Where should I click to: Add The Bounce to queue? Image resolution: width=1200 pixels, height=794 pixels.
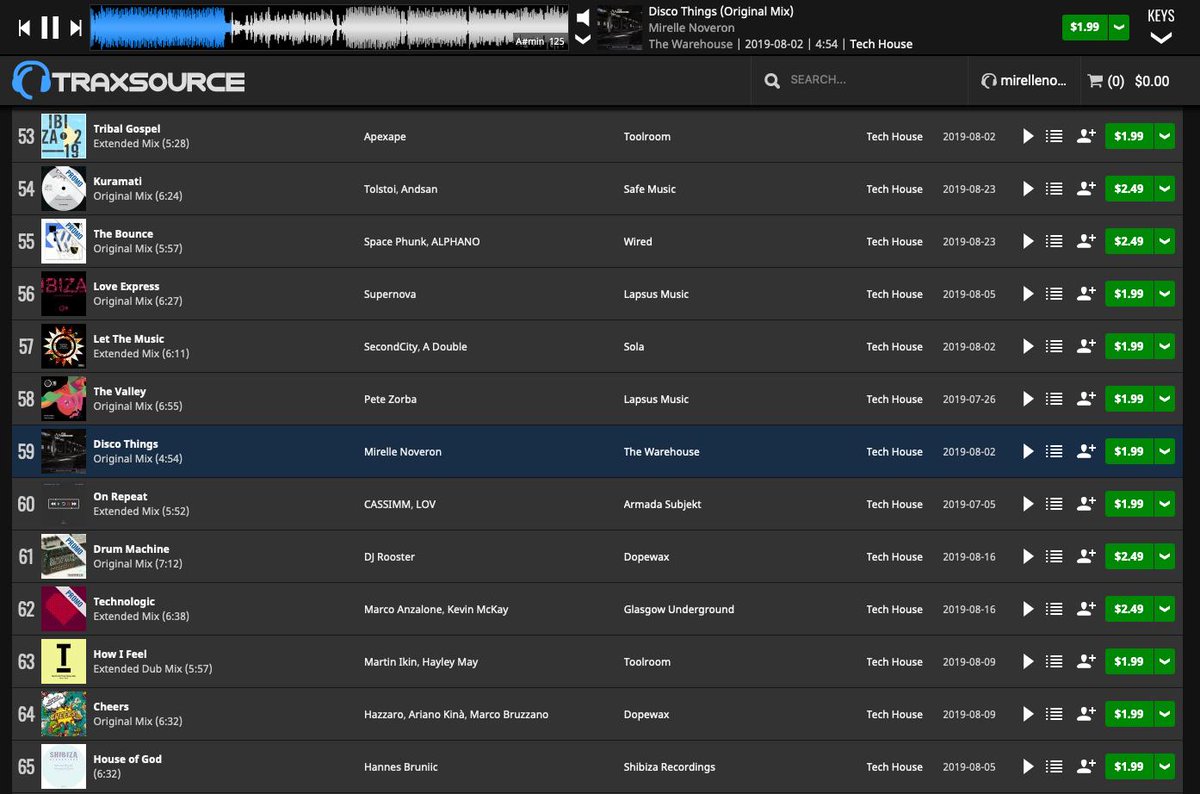[x=1053, y=241]
